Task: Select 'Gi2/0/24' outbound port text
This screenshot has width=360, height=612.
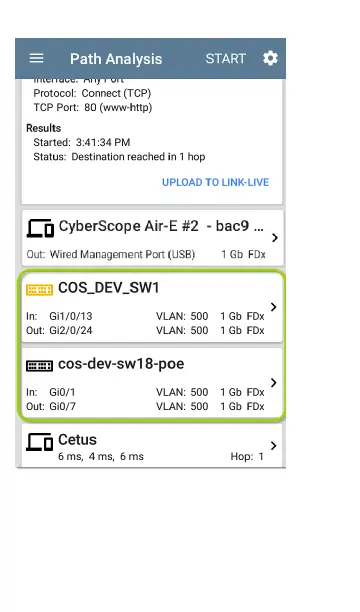Action: (71, 331)
